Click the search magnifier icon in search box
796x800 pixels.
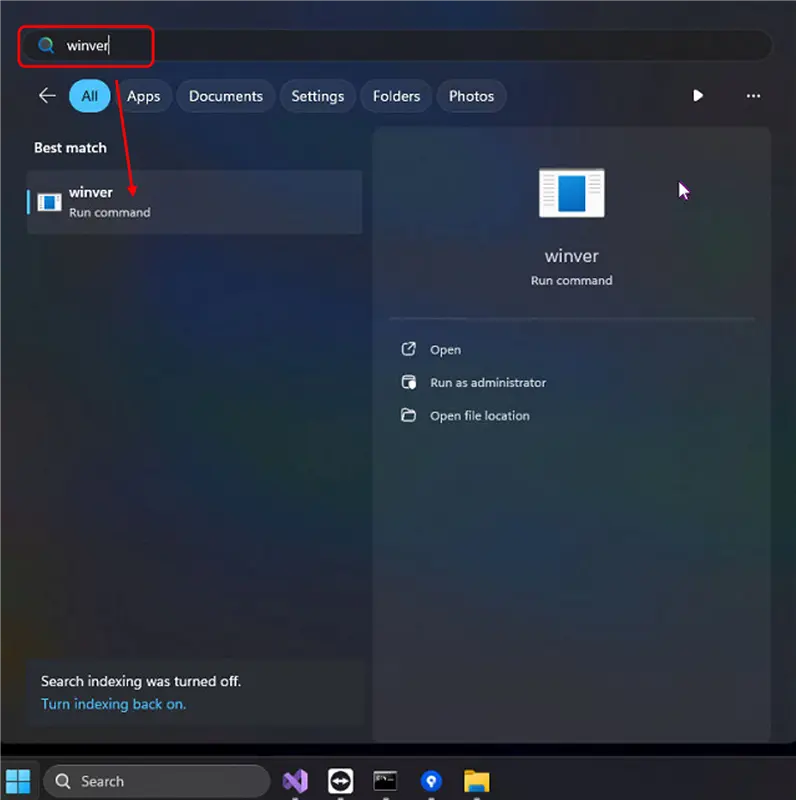coord(46,45)
